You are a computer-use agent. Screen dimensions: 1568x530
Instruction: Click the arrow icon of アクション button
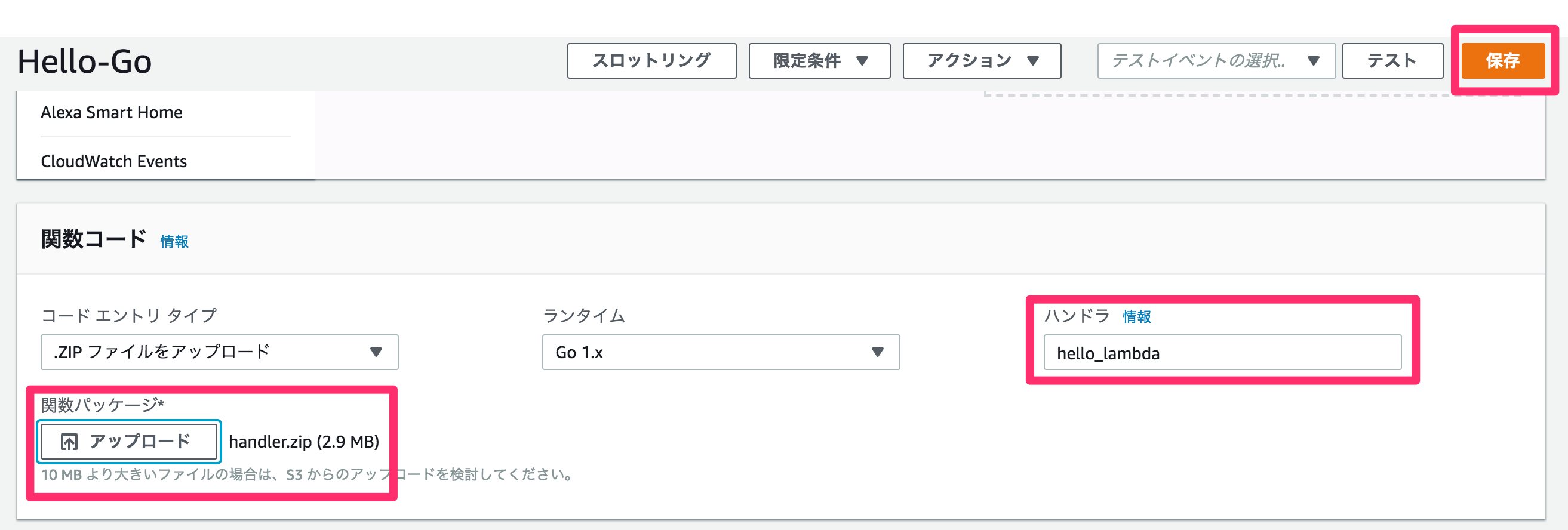[x=1032, y=61]
